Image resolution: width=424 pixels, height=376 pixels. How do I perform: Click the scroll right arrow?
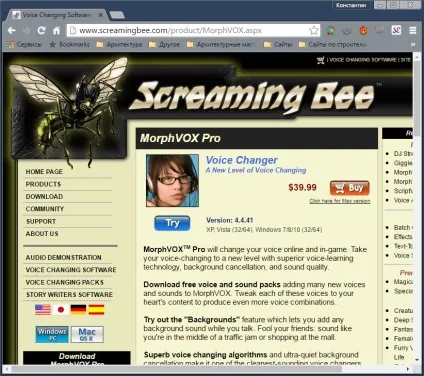coord(408,369)
